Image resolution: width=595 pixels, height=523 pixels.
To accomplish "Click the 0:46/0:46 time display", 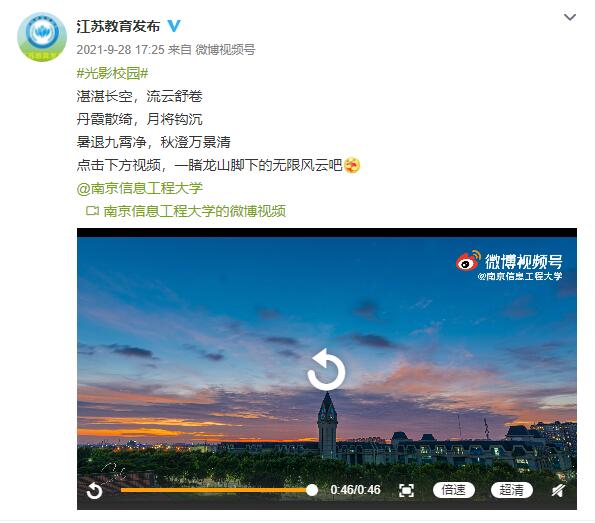I will tap(355, 490).
